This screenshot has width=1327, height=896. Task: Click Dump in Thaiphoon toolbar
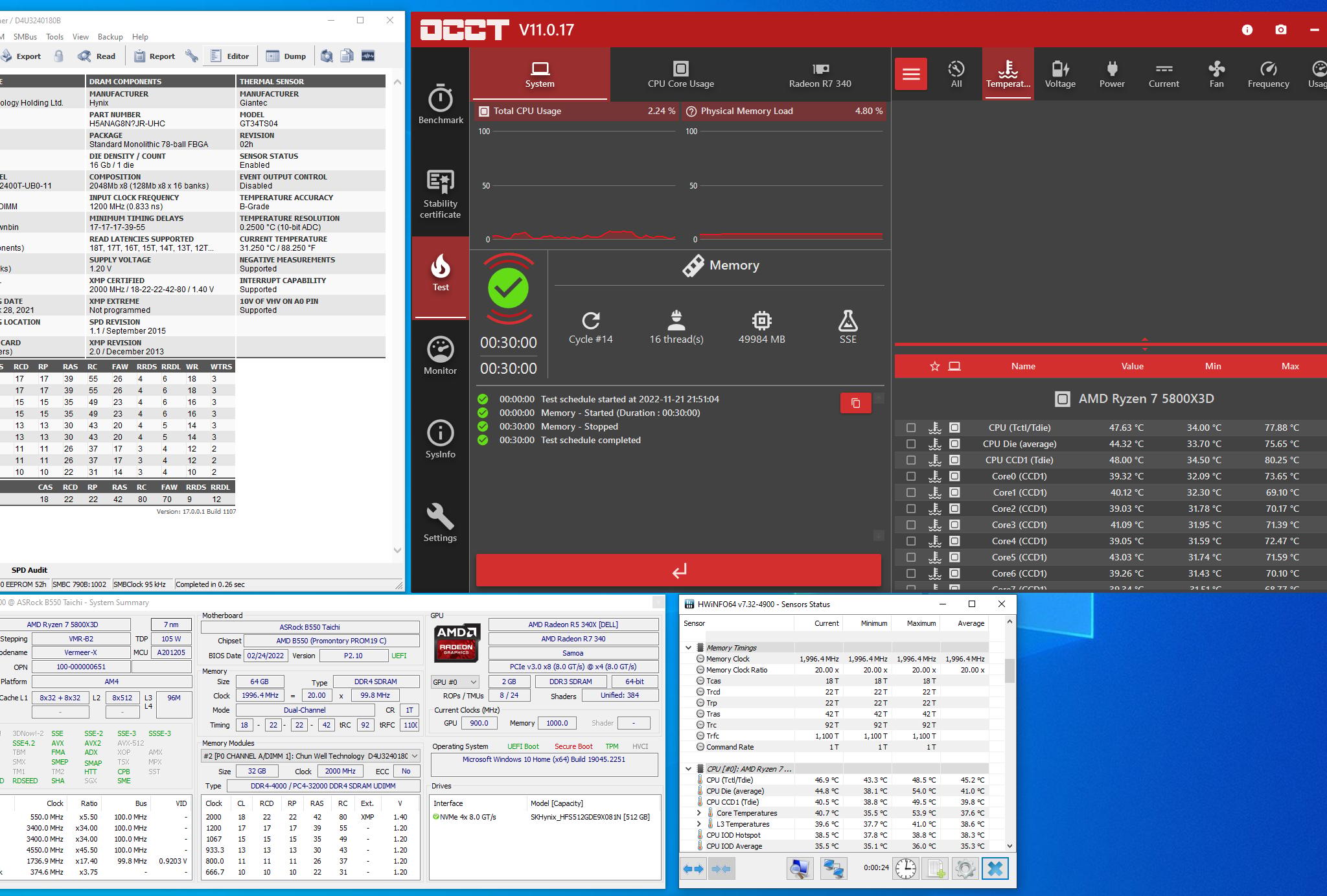tap(286, 56)
